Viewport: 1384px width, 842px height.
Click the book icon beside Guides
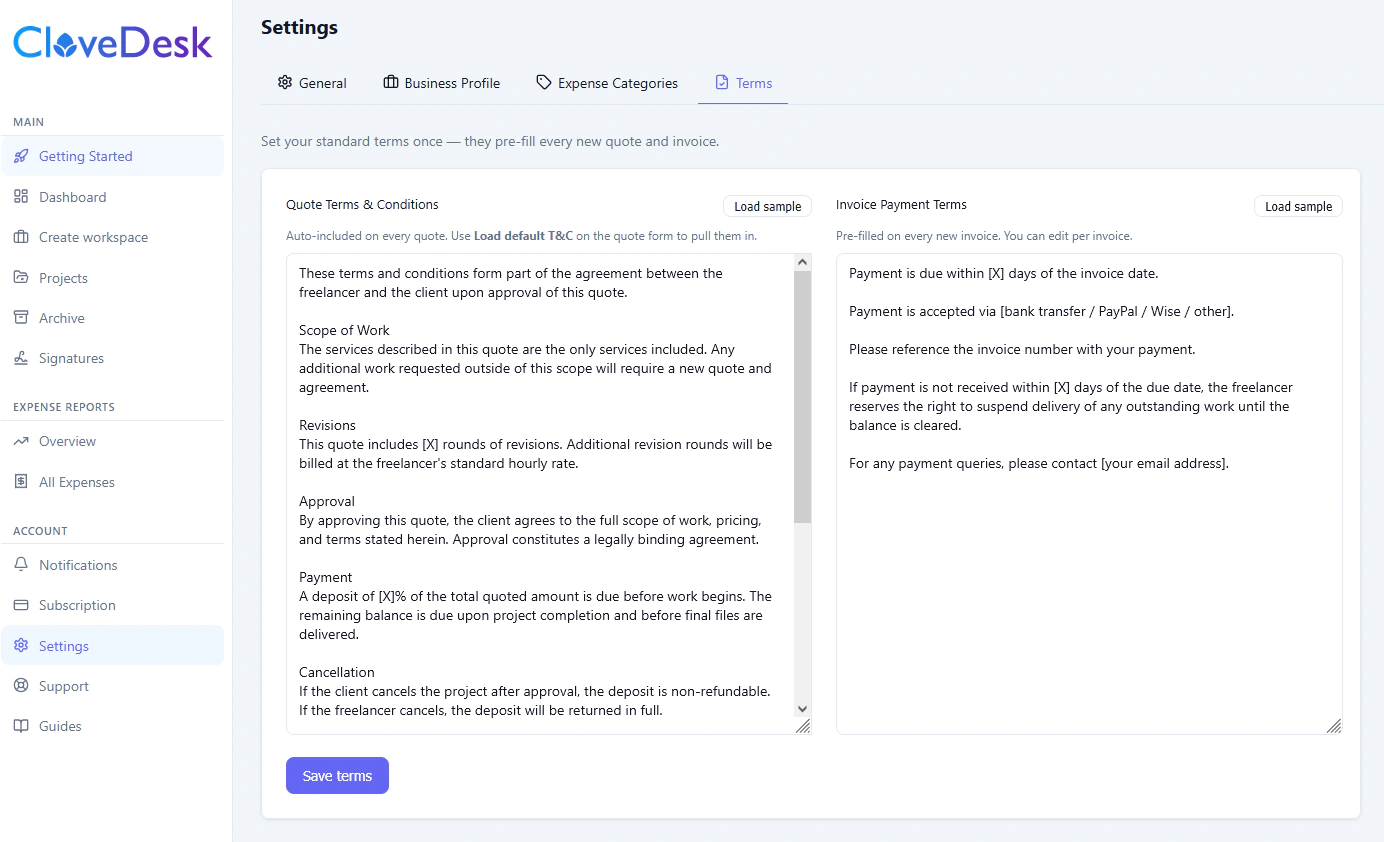(x=21, y=726)
